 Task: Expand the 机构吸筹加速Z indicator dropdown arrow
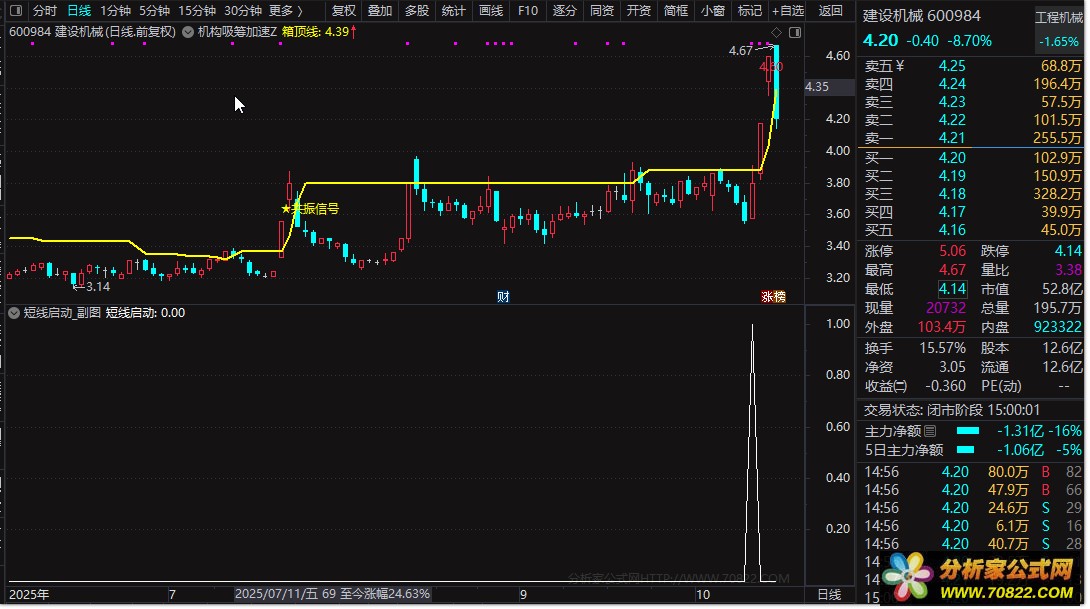point(188,32)
